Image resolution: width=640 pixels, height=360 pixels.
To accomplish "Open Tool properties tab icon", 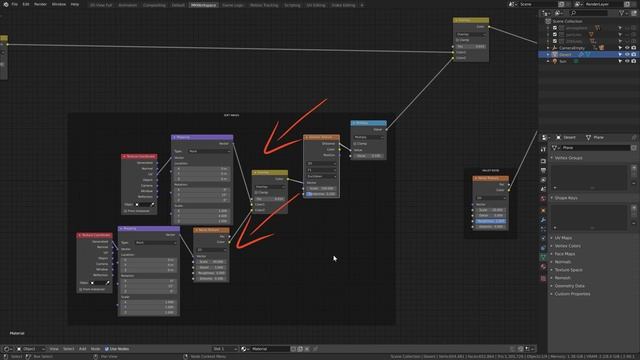I will coord(543,150).
